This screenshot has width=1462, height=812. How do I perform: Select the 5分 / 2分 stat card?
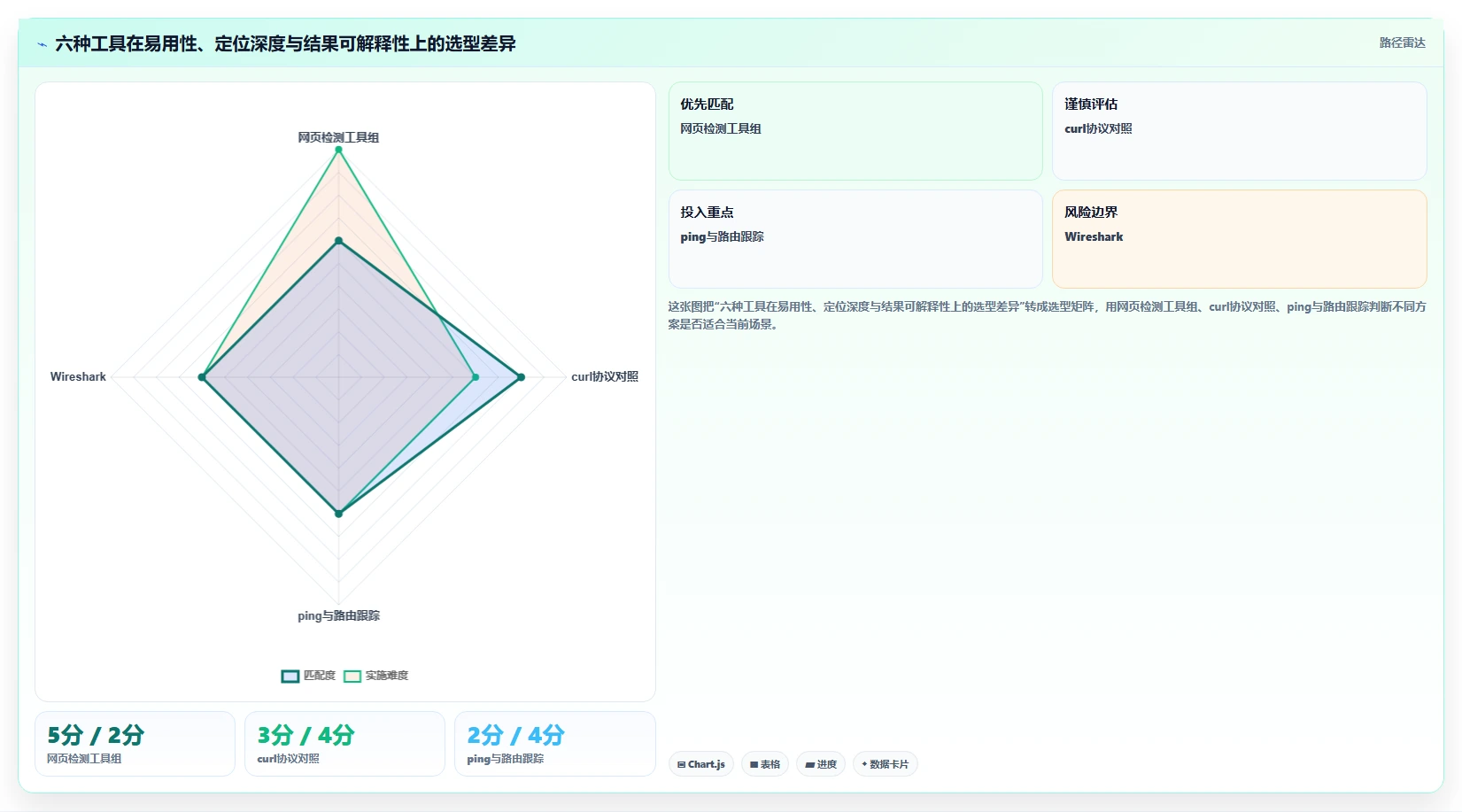135,744
